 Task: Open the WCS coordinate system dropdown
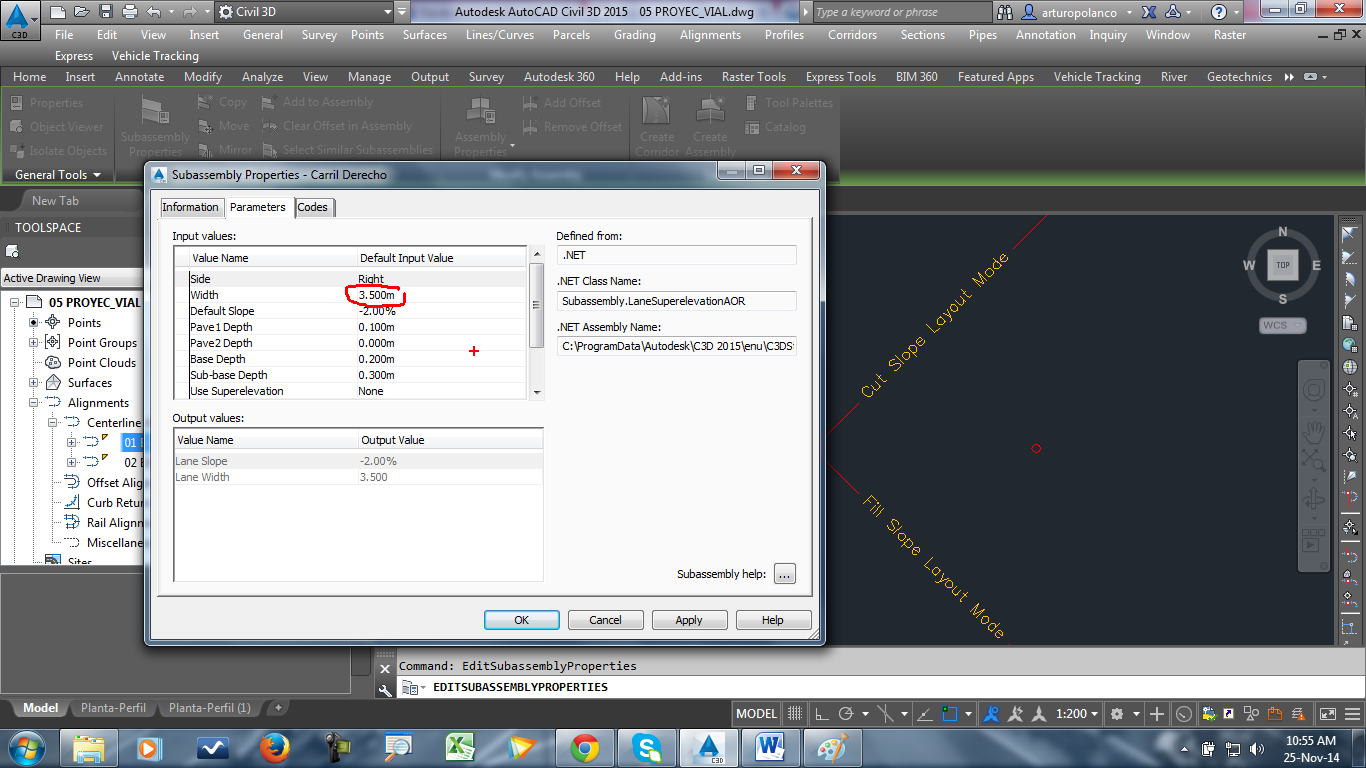coord(1283,325)
